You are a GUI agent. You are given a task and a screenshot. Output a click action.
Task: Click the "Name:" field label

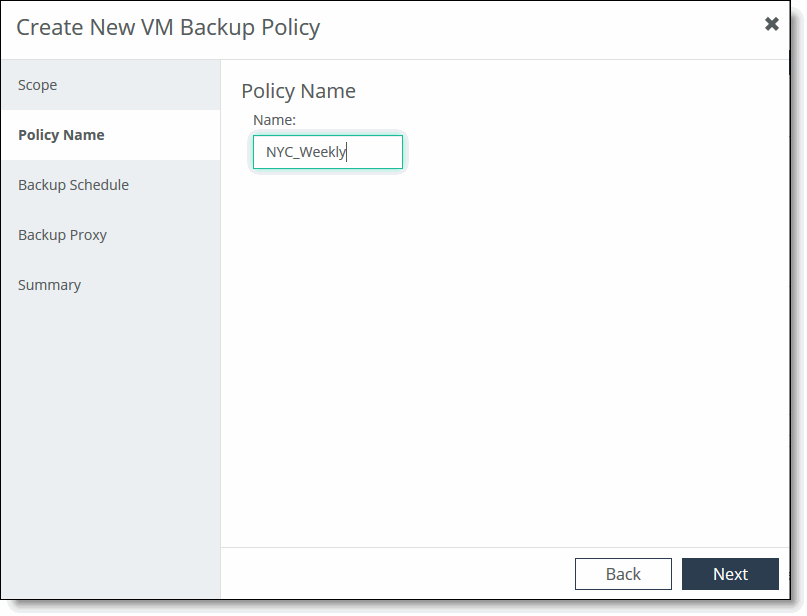tap(275, 120)
